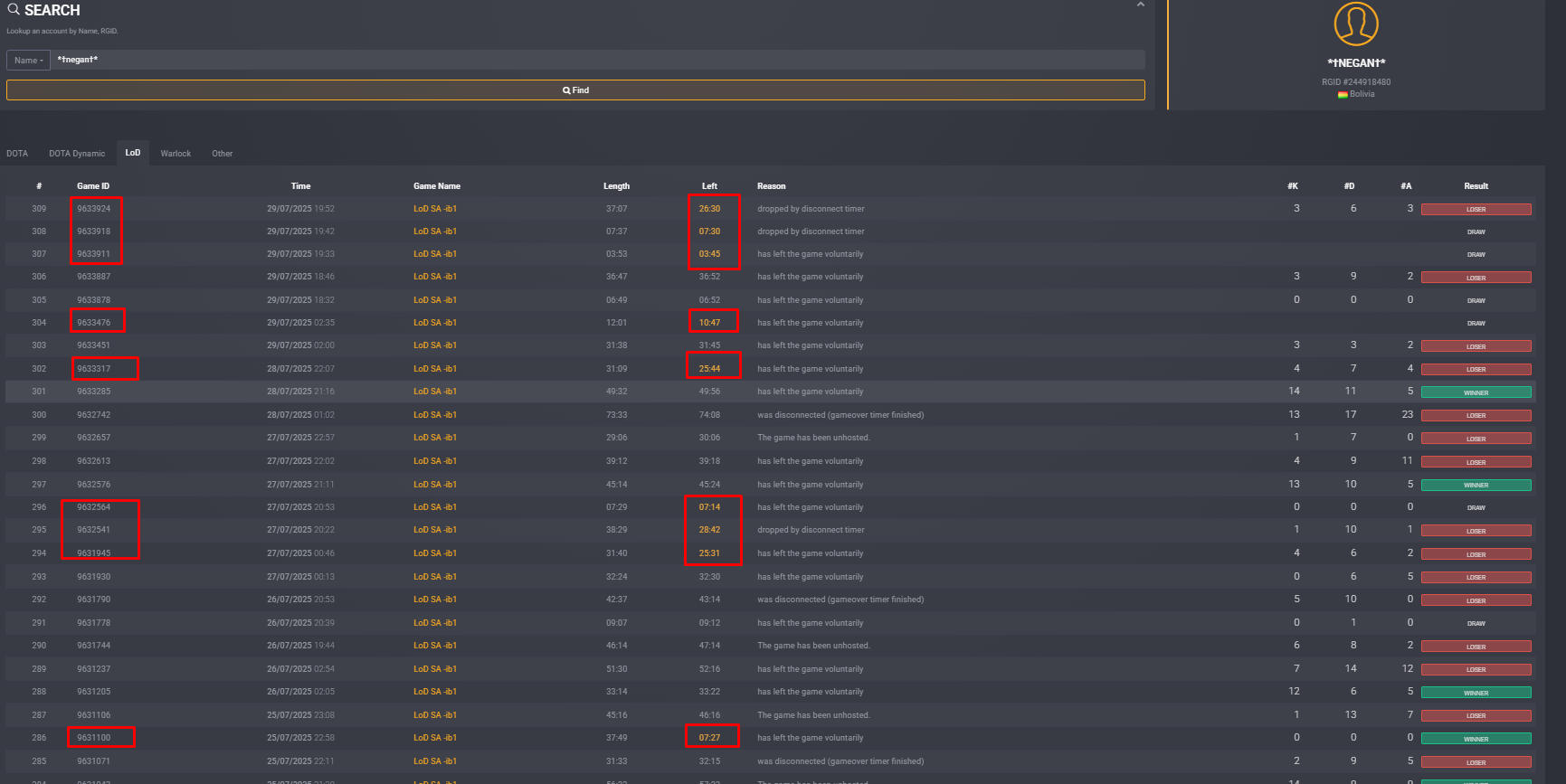1566x784 pixels.
Task: Open game ID 9633924
Action: pos(93,209)
